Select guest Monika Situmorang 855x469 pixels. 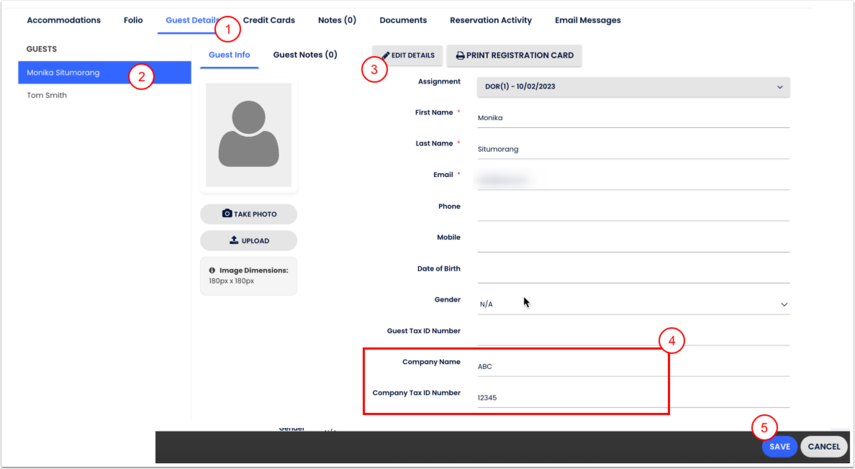click(x=64, y=73)
